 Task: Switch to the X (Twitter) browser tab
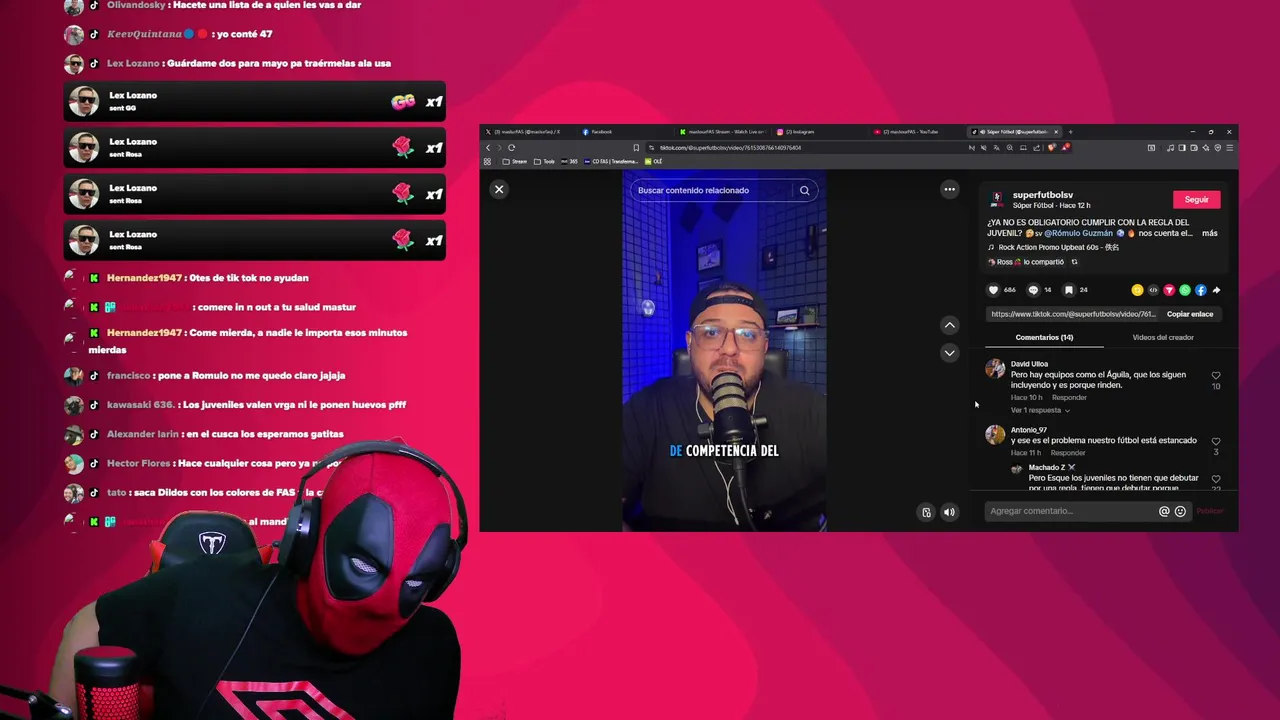527,132
